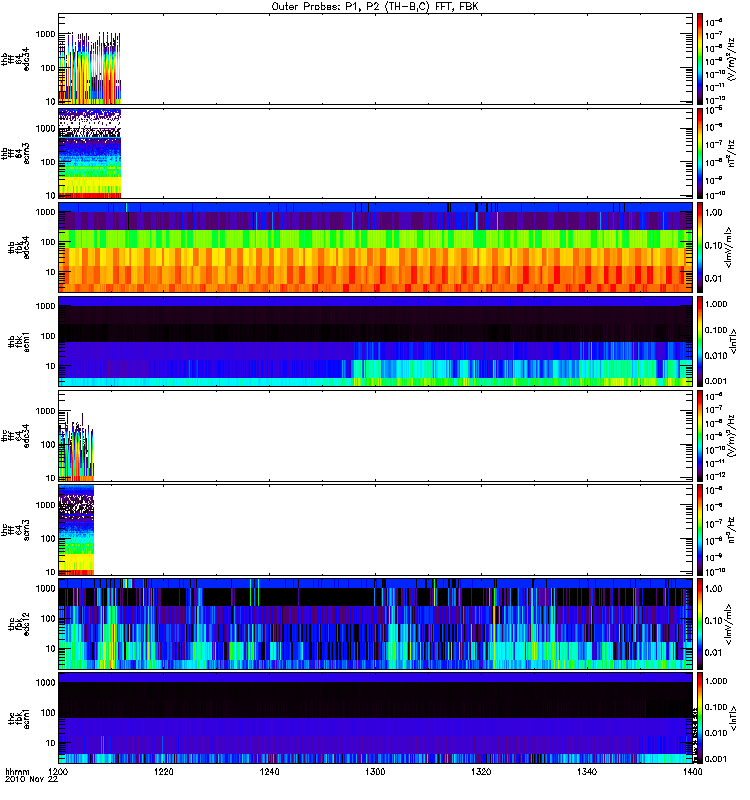Click the color bar beside thc fff scm3 panel
750x800 pixels.
pos(700,530)
